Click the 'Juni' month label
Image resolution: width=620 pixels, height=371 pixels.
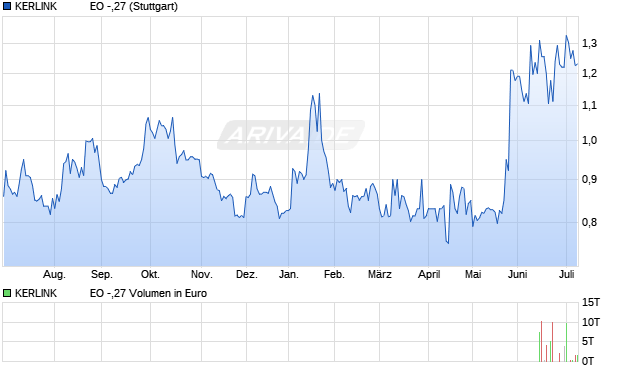coord(517,274)
